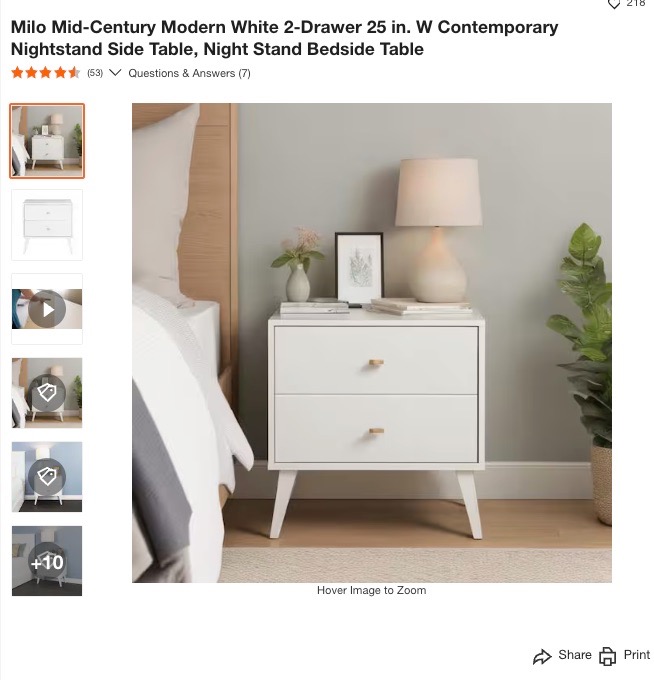
Task: Click the Print text label
Action: coord(637,655)
